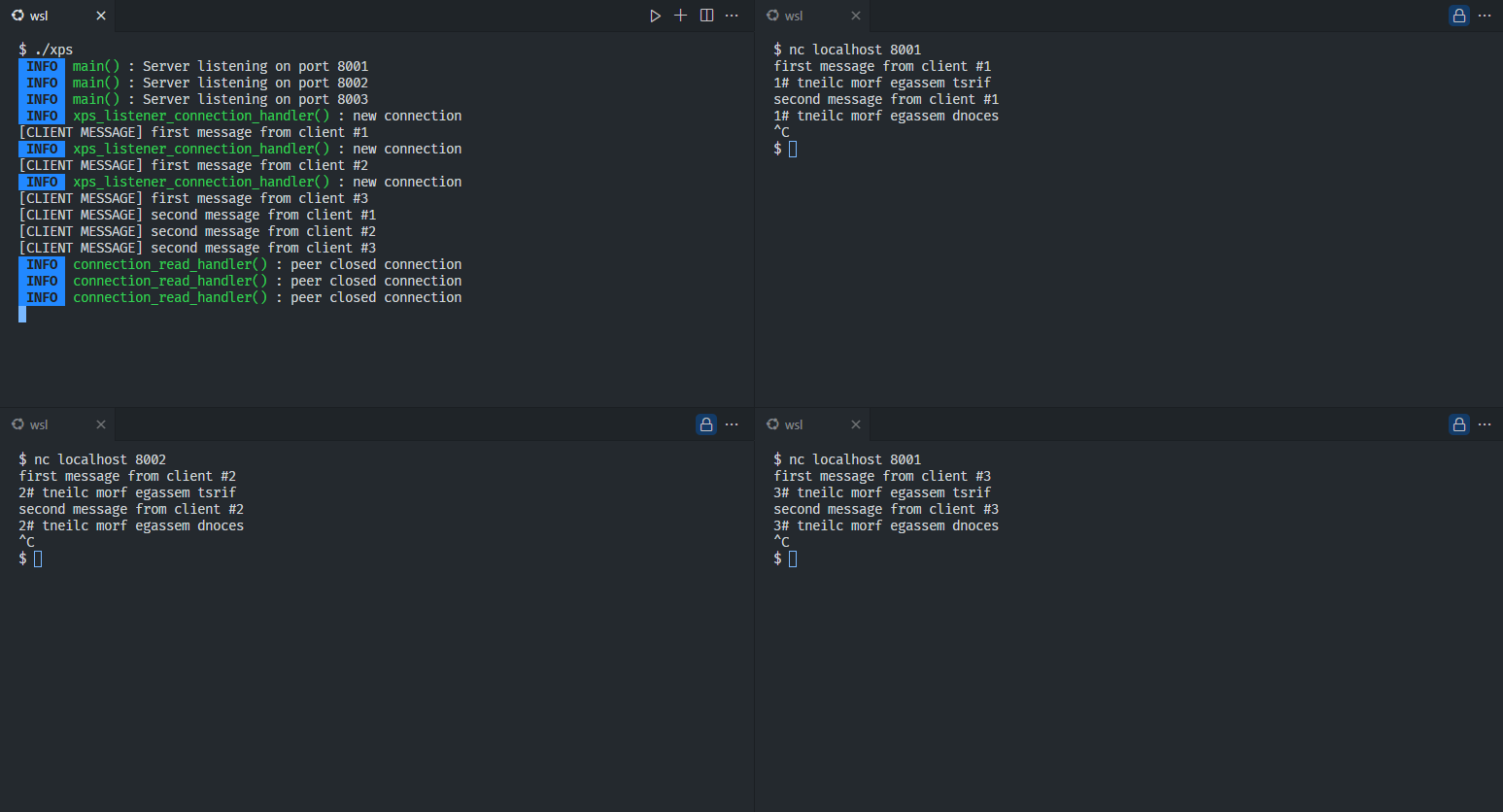Click '[CLIENT MESSAGE] first message from client #1'

point(193,132)
